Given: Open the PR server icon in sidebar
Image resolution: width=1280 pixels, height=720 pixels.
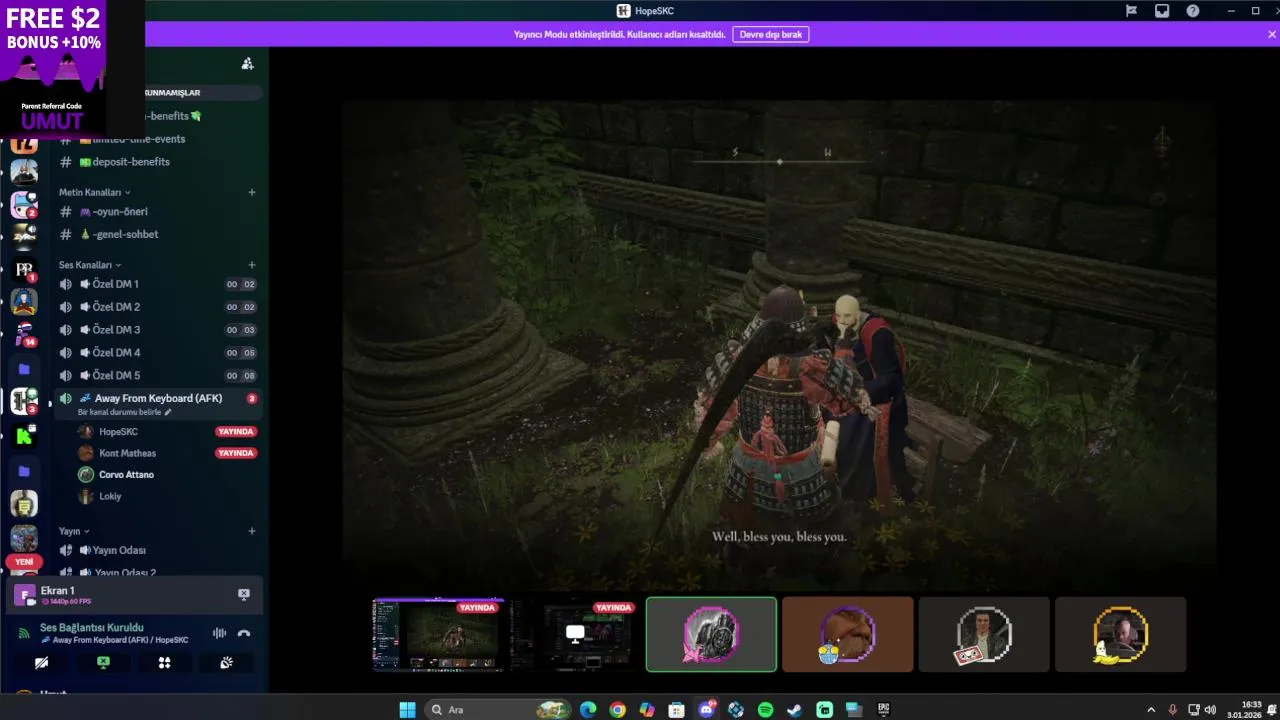Looking at the screenshot, I should 24,270.
